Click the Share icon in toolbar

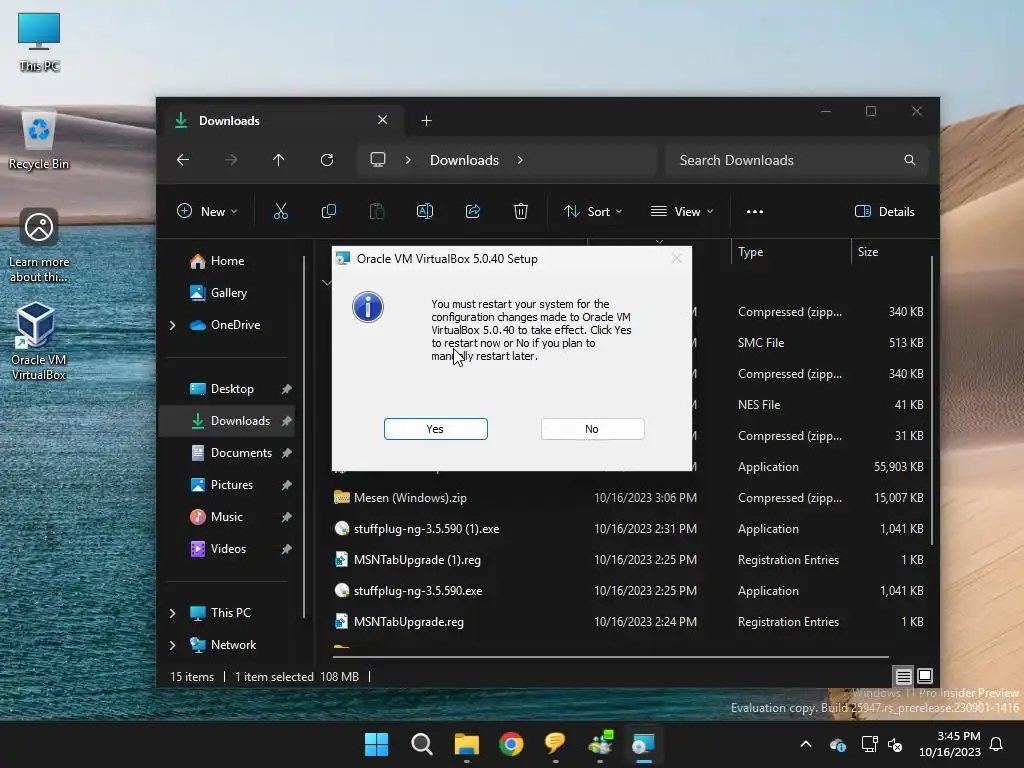pyautogui.click(x=473, y=211)
